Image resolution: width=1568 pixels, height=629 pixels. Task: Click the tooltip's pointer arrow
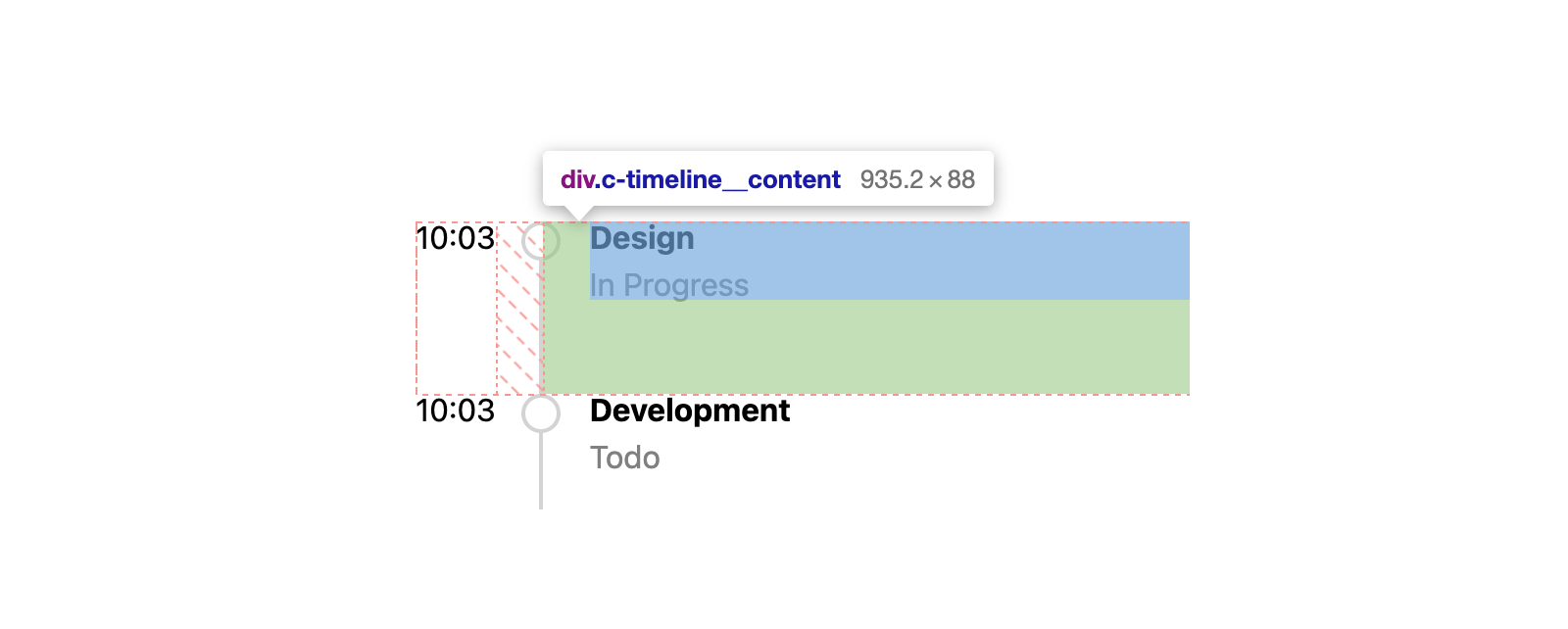(582, 214)
